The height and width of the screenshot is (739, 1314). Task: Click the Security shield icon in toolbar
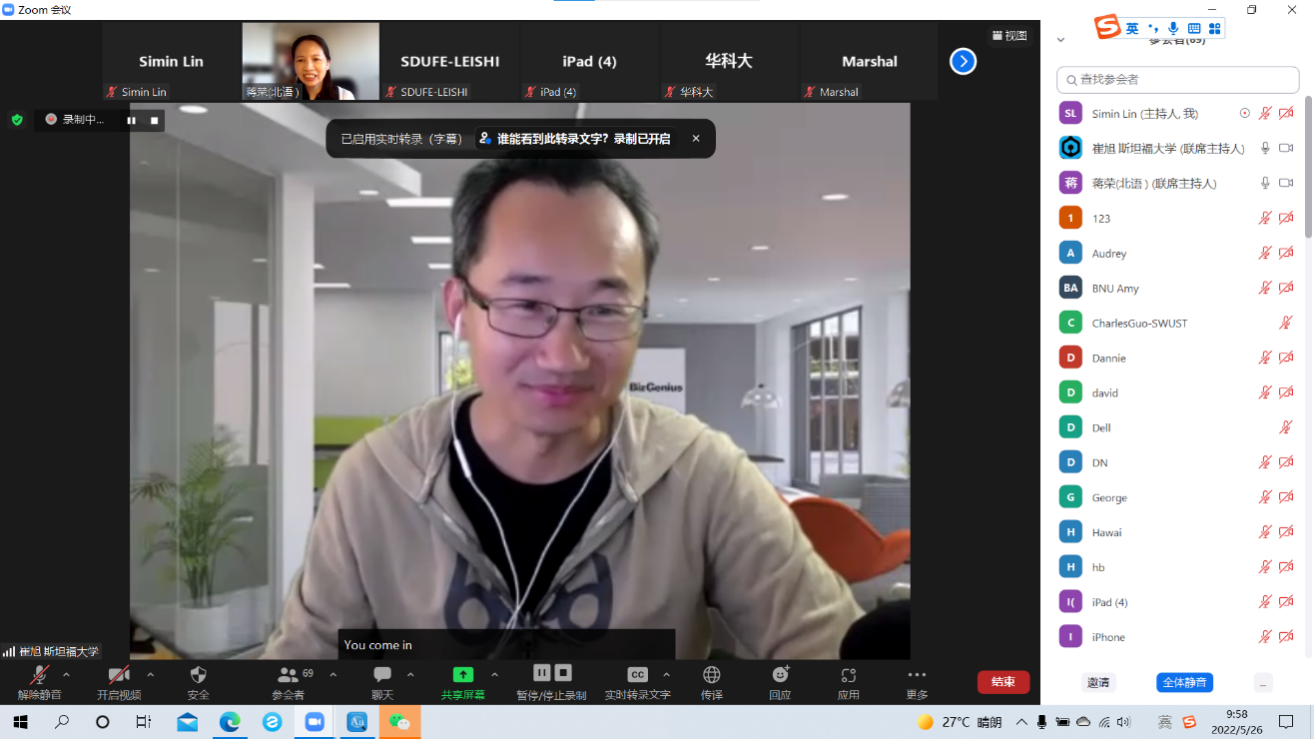tap(198, 676)
